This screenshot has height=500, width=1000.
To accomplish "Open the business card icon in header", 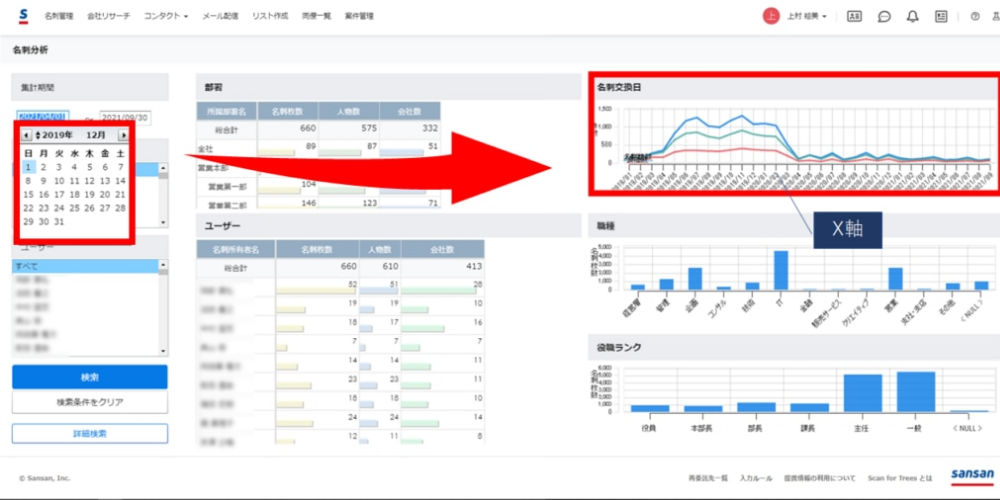I will [853, 16].
